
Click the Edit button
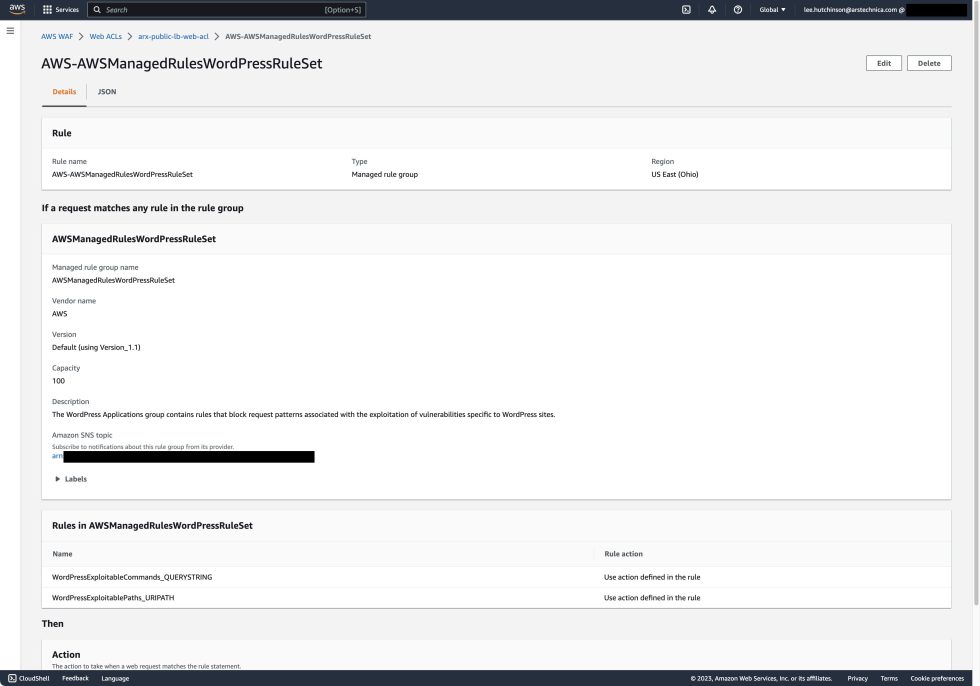click(x=883, y=63)
